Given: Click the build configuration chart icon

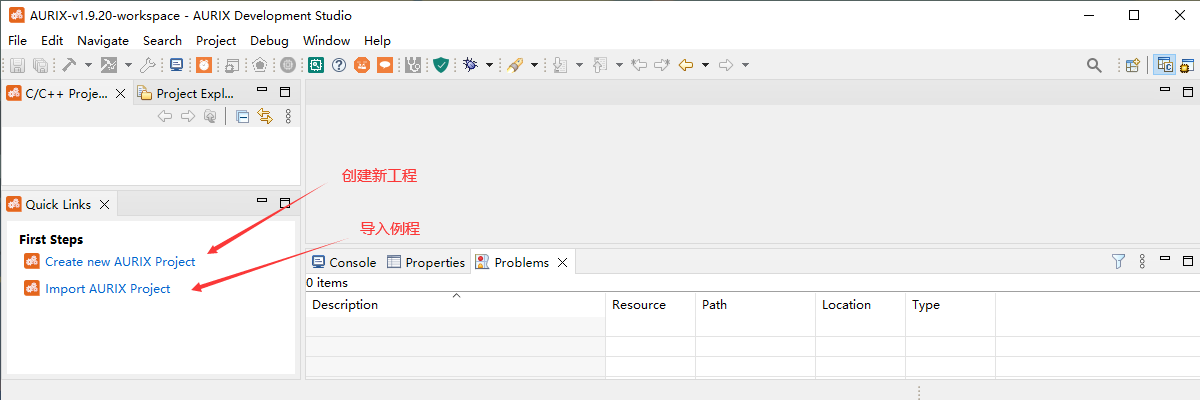Looking at the screenshot, I should click(109, 65).
